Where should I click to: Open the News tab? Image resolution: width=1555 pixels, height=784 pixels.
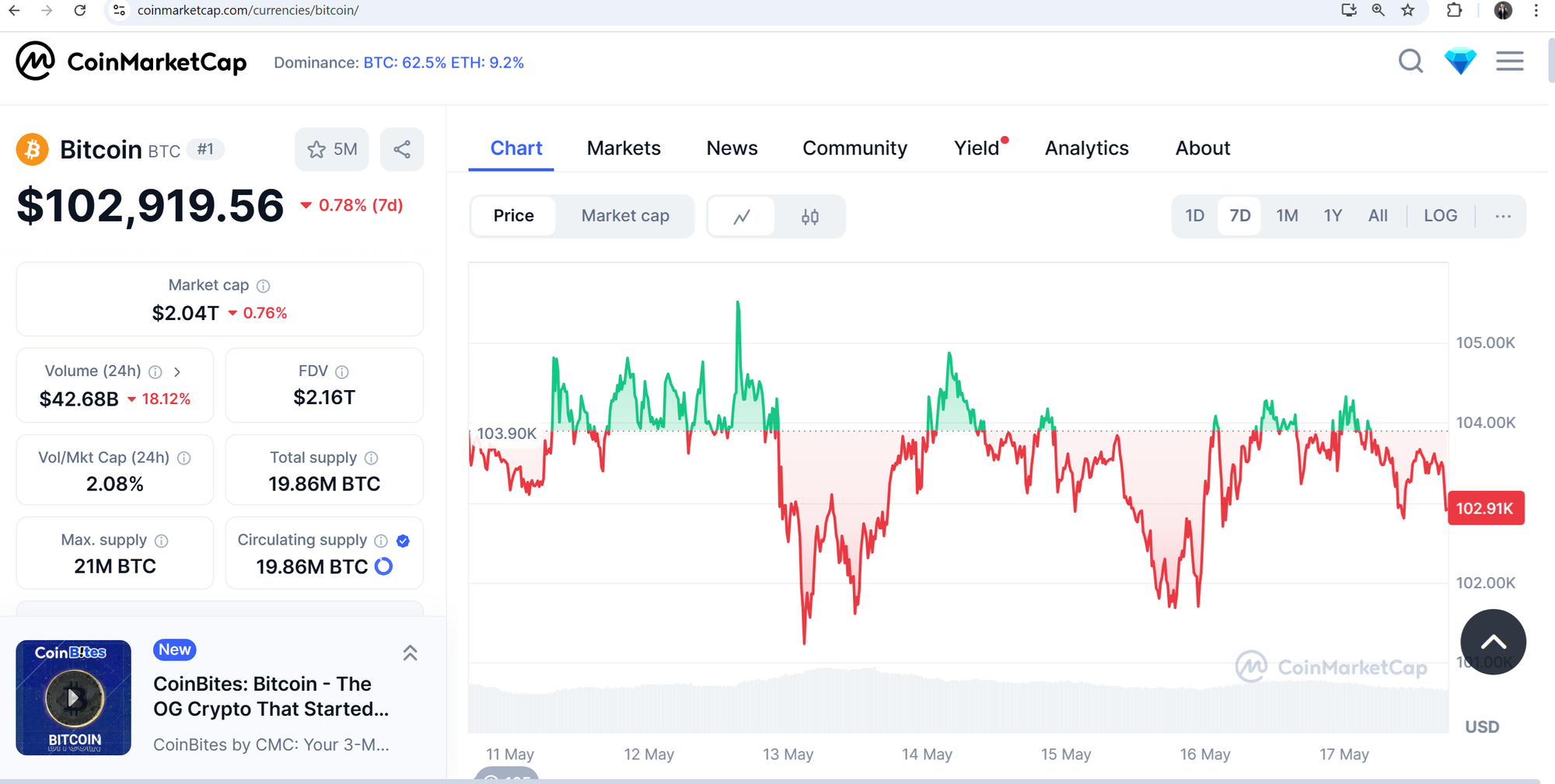(732, 148)
